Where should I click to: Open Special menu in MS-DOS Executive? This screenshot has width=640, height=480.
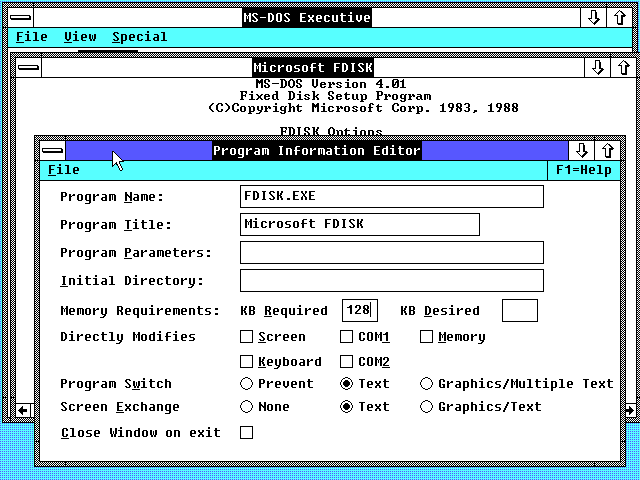pyautogui.click(x=140, y=37)
